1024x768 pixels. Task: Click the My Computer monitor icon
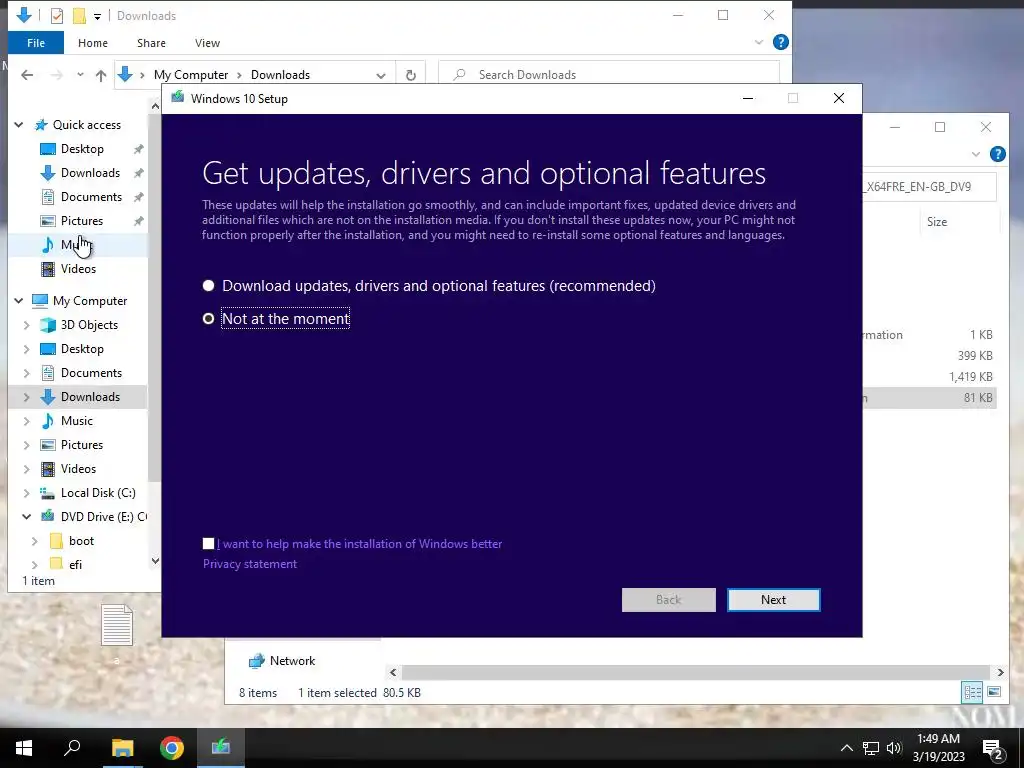pos(40,300)
